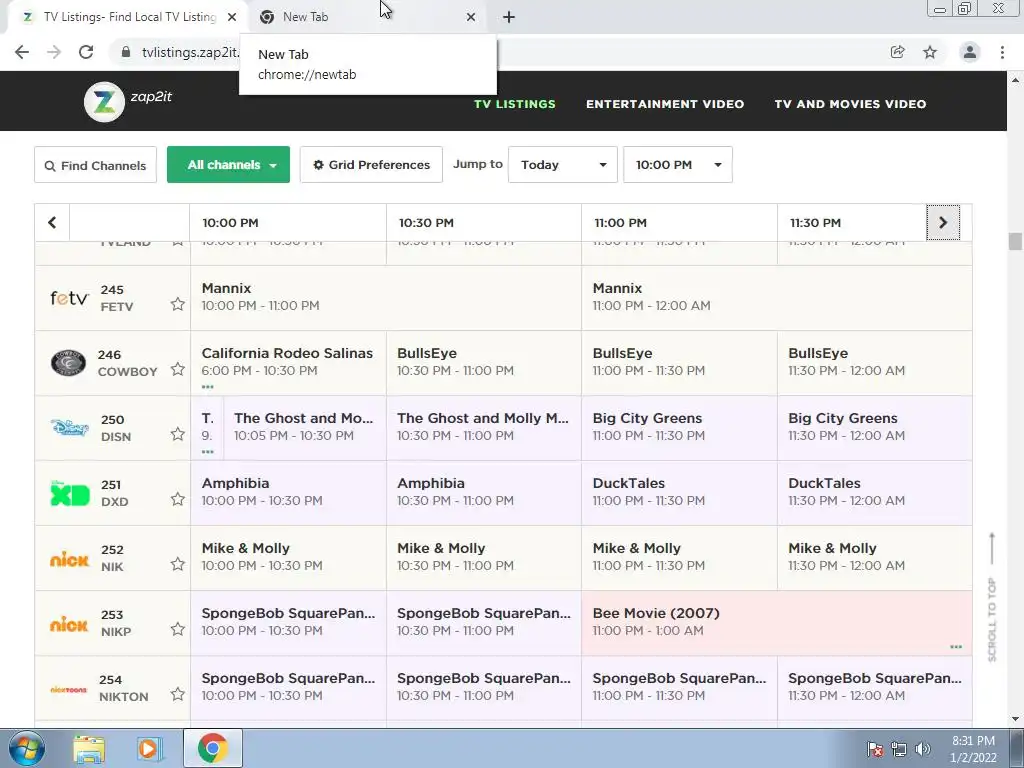This screenshot has height=768, width=1024.
Task: Go back with browser back arrow
Action: click(22, 52)
